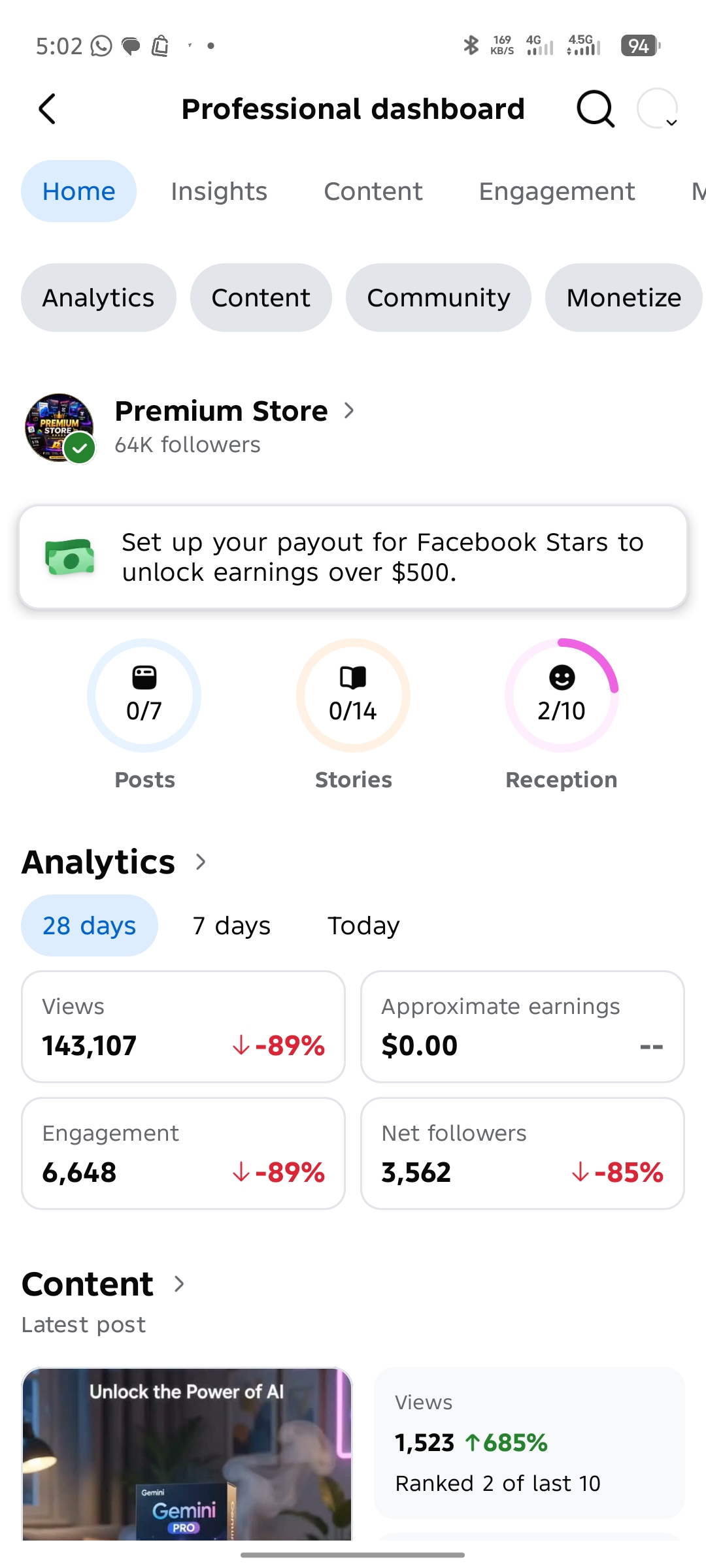Open the profile switcher avatar dropdown
Image resolution: width=706 pixels, height=1568 pixels.
point(658,109)
